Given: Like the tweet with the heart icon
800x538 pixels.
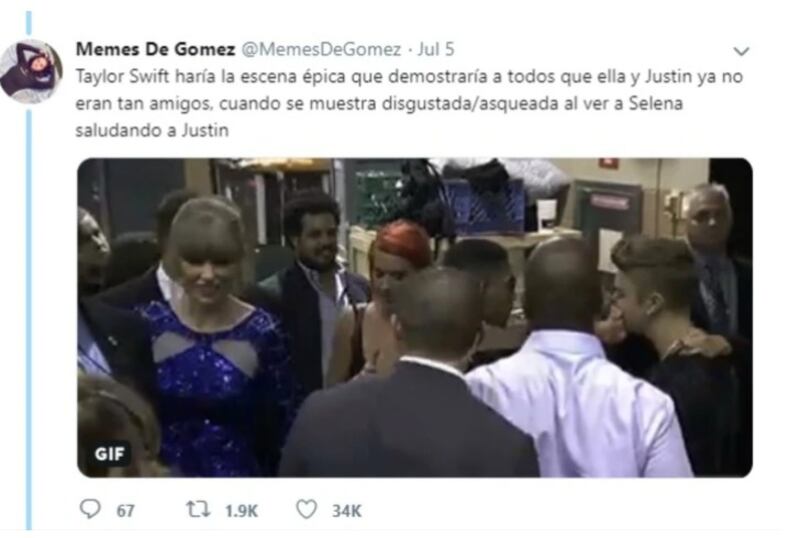Looking at the screenshot, I should tap(306, 509).
